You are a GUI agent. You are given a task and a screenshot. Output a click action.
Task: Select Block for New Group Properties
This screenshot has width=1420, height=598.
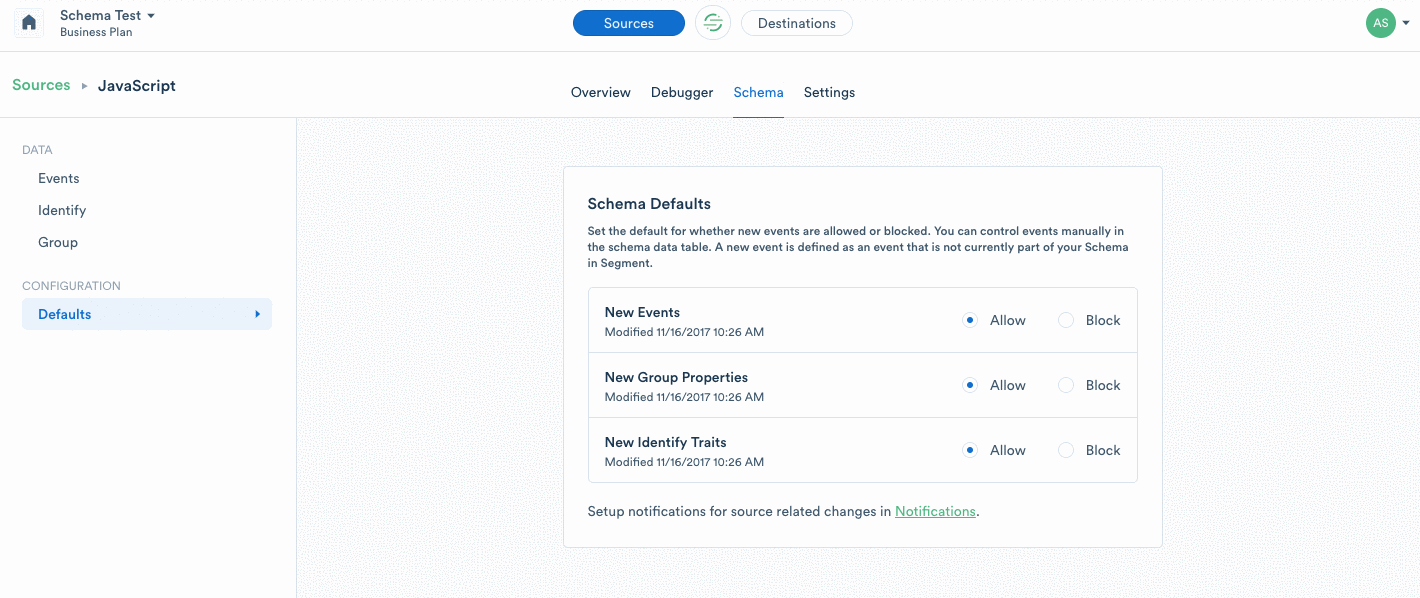click(1066, 385)
